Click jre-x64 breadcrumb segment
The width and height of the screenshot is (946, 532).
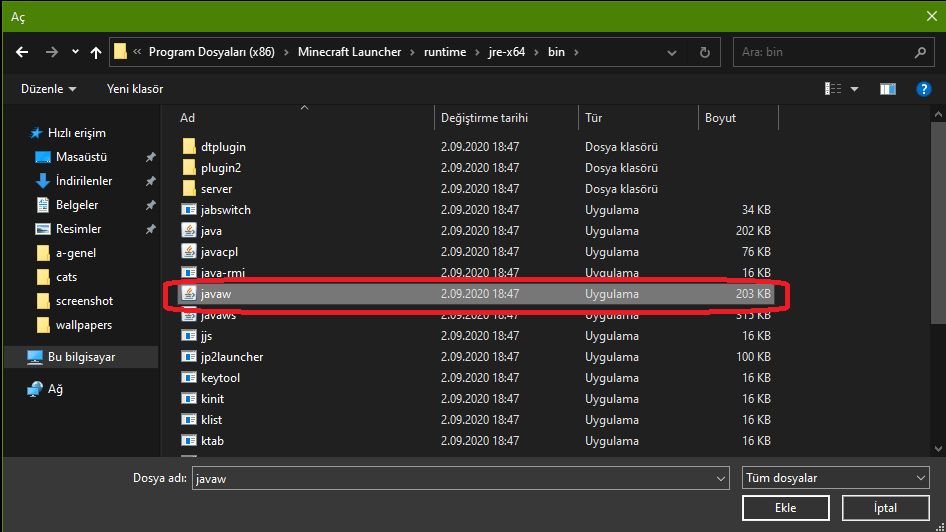click(507, 52)
